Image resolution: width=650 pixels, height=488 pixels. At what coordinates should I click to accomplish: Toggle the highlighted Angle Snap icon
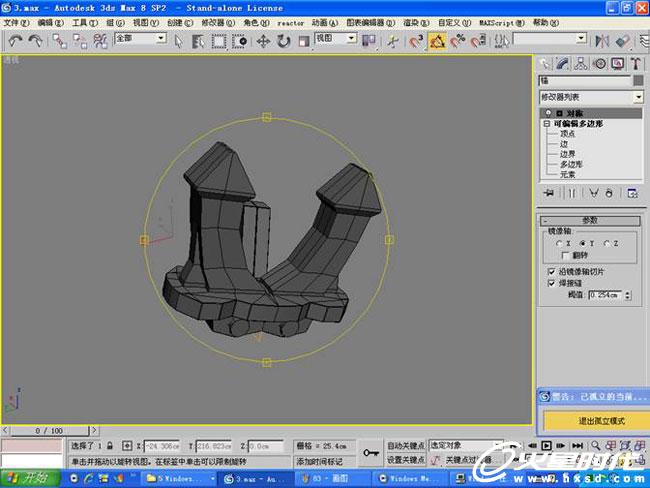[437, 41]
